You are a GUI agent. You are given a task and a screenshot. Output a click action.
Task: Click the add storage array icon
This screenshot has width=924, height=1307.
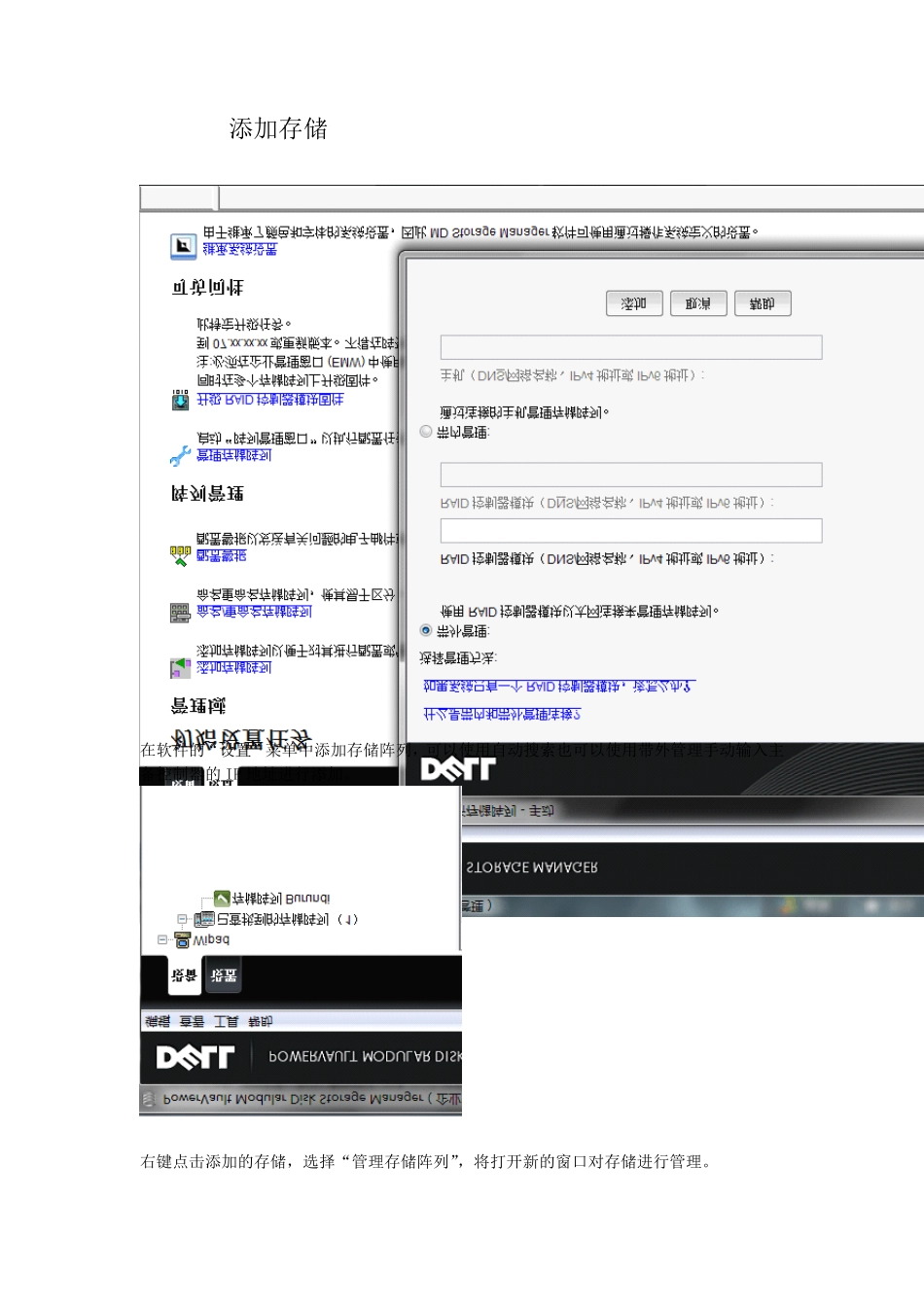point(181,668)
